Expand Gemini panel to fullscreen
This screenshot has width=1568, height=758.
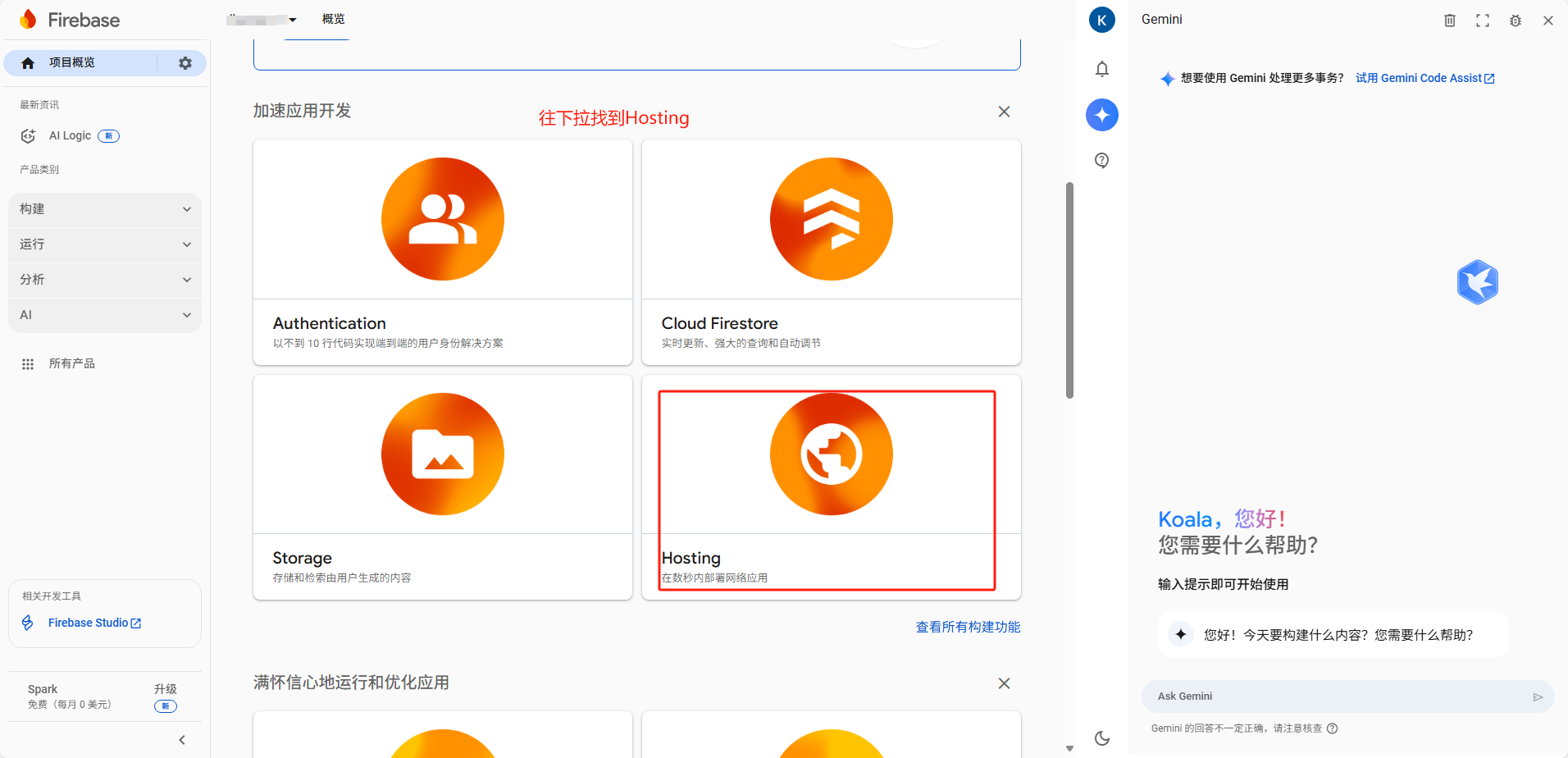(x=1483, y=21)
